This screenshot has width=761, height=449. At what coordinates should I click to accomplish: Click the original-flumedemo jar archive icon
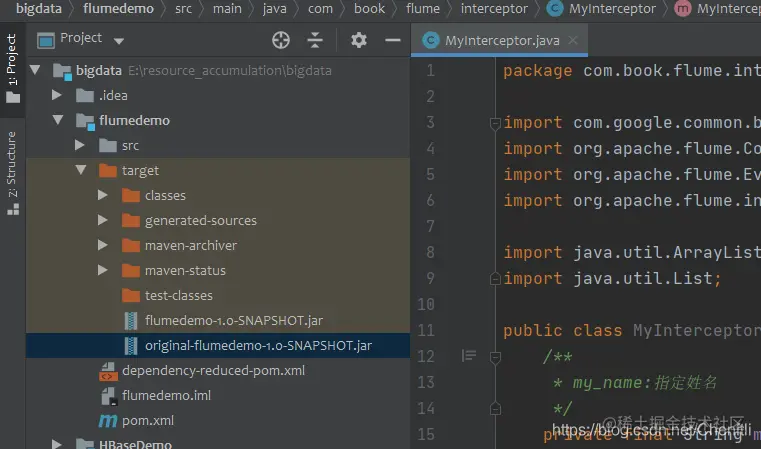(x=131, y=346)
